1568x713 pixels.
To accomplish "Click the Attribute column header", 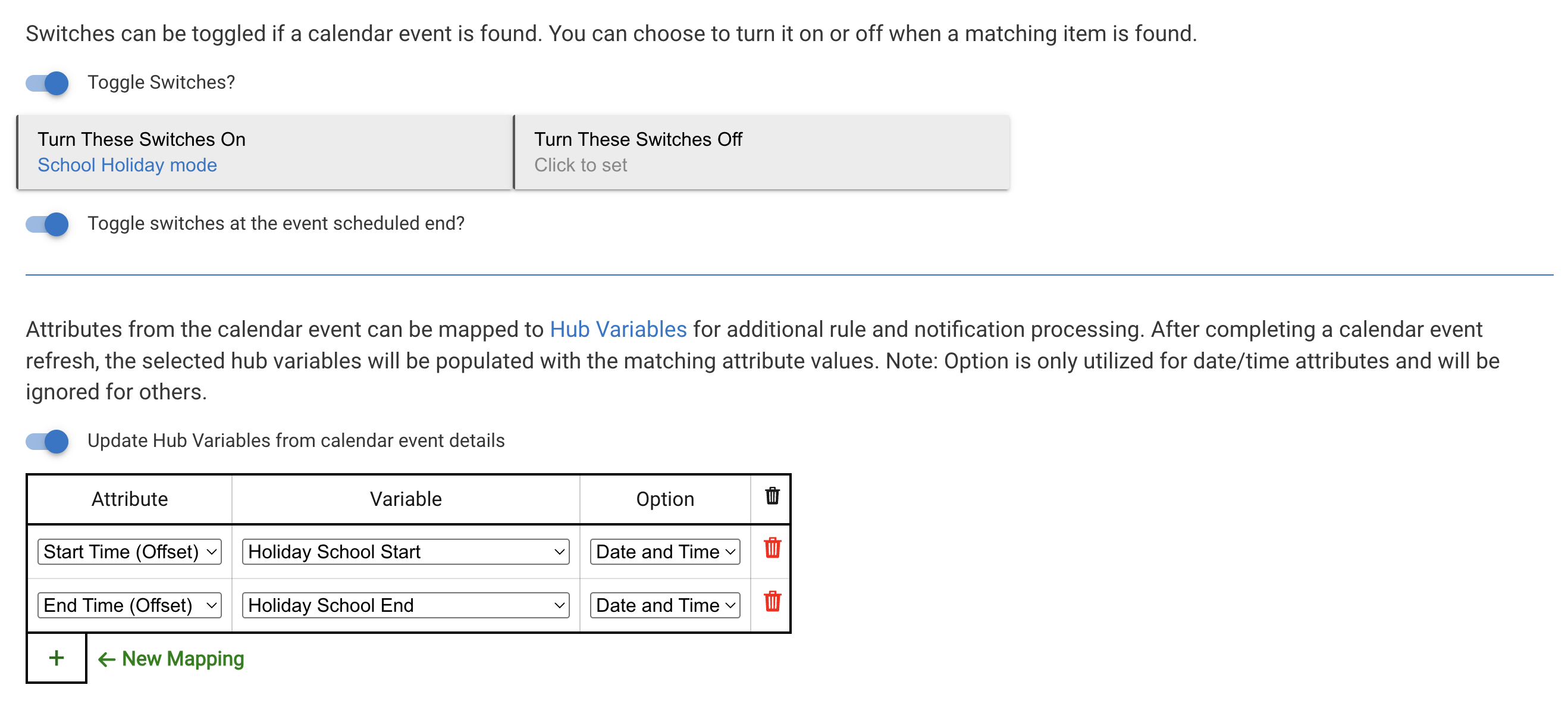I will click(130, 499).
